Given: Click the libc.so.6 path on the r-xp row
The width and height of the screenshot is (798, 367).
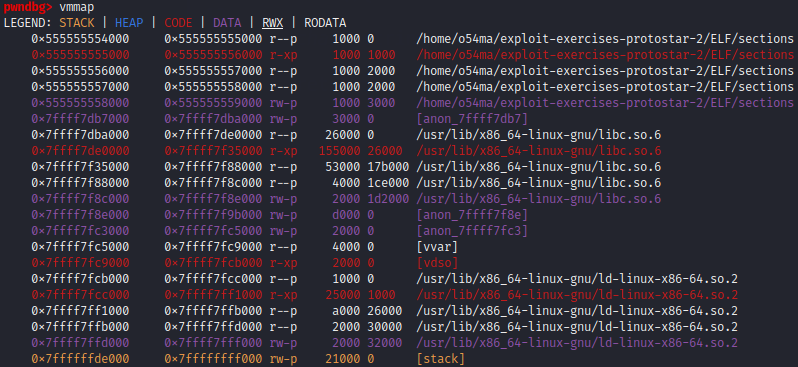Looking at the screenshot, I should (x=538, y=151).
